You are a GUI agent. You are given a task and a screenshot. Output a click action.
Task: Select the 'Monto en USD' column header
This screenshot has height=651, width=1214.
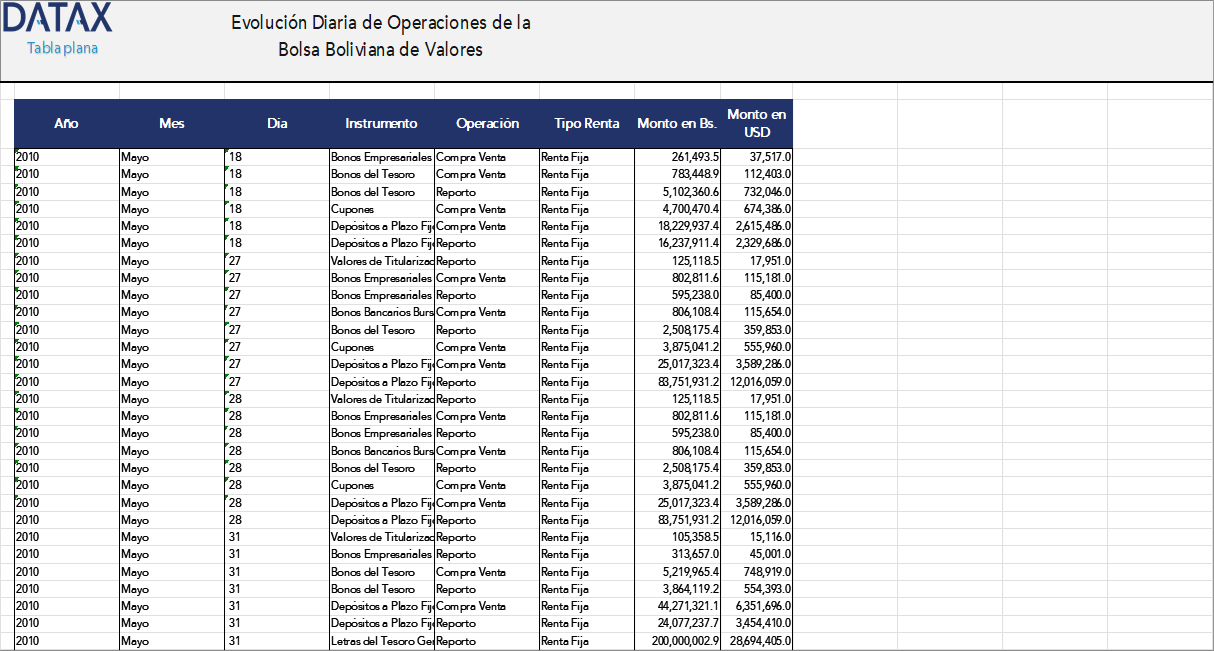[756, 123]
